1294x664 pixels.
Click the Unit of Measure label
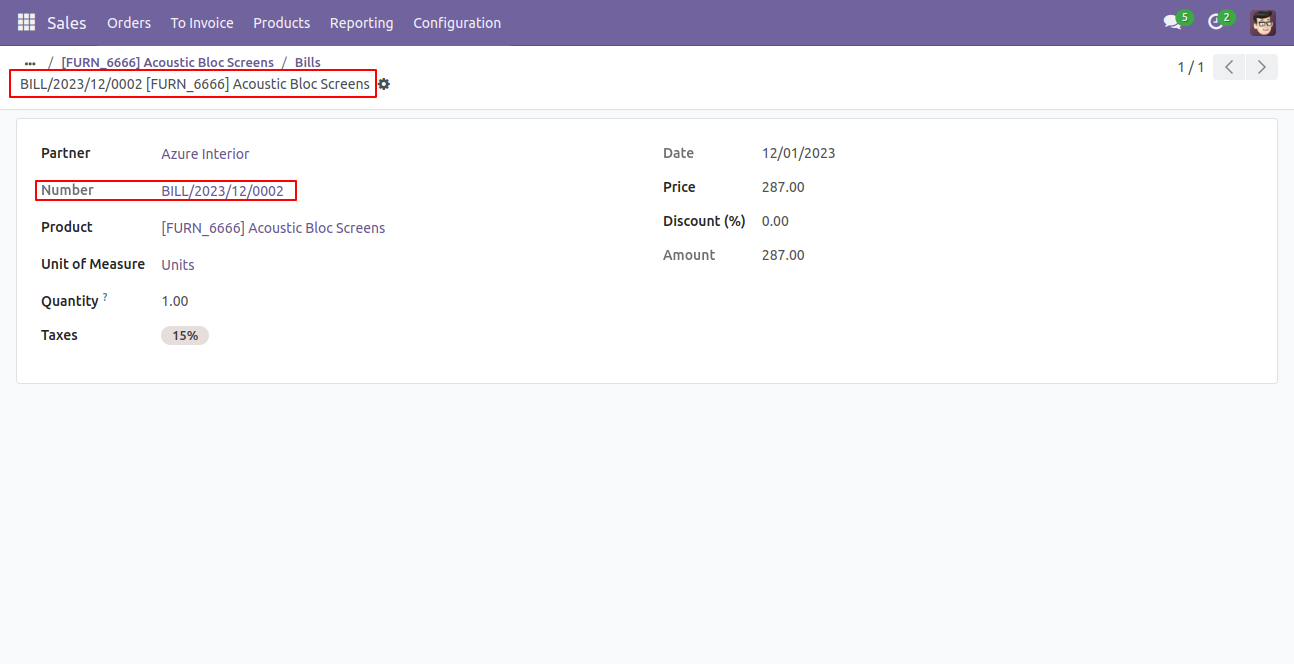93,264
